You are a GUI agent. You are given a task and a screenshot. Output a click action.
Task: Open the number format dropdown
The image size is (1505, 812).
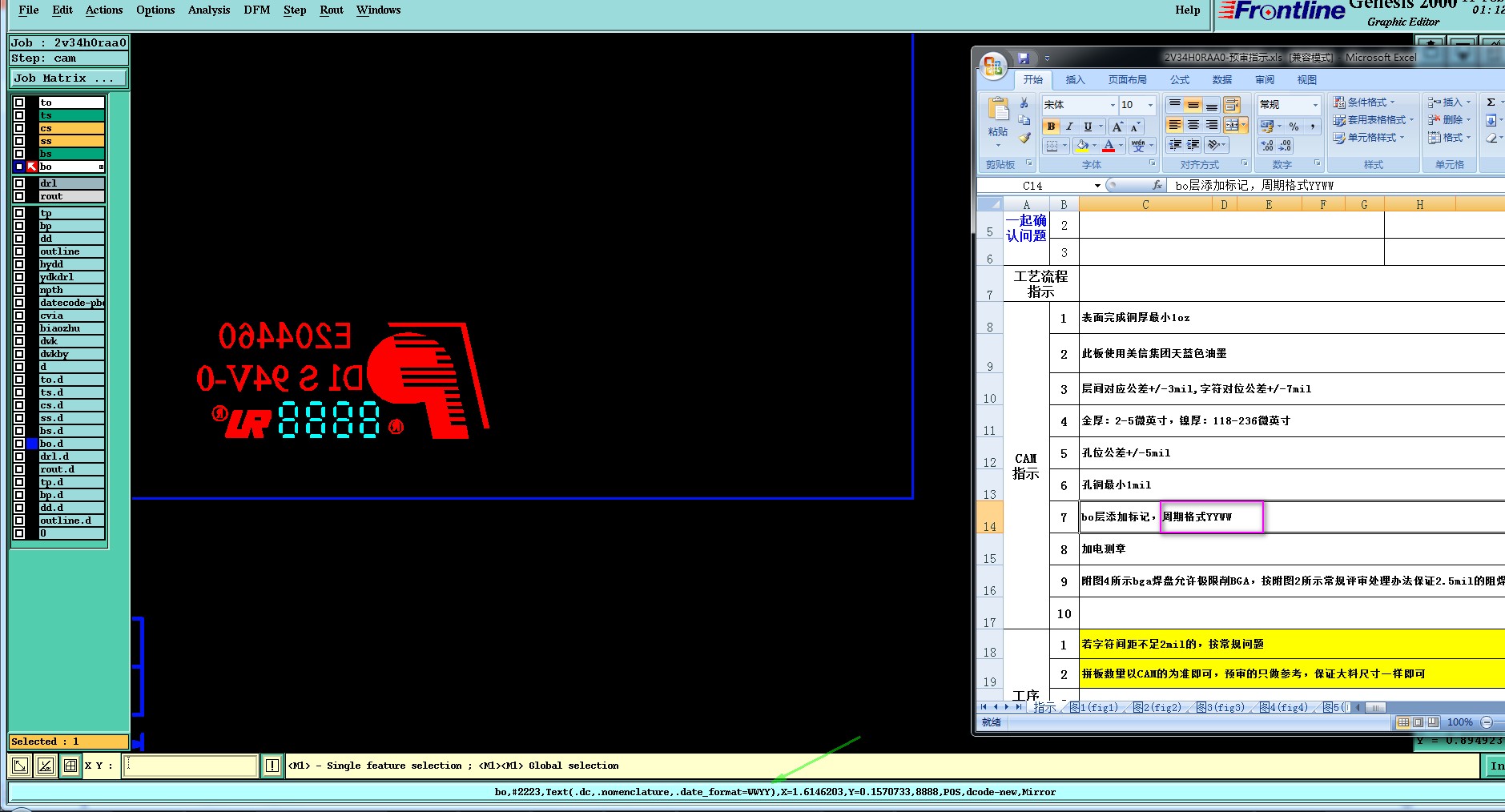coord(1314,105)
